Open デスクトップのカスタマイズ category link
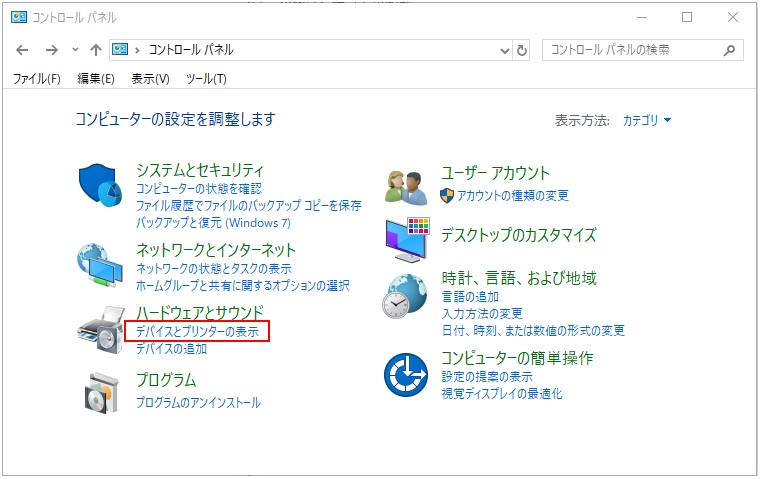Image resolution: width=761 pixels, height=479 pixels. point(518,235)
